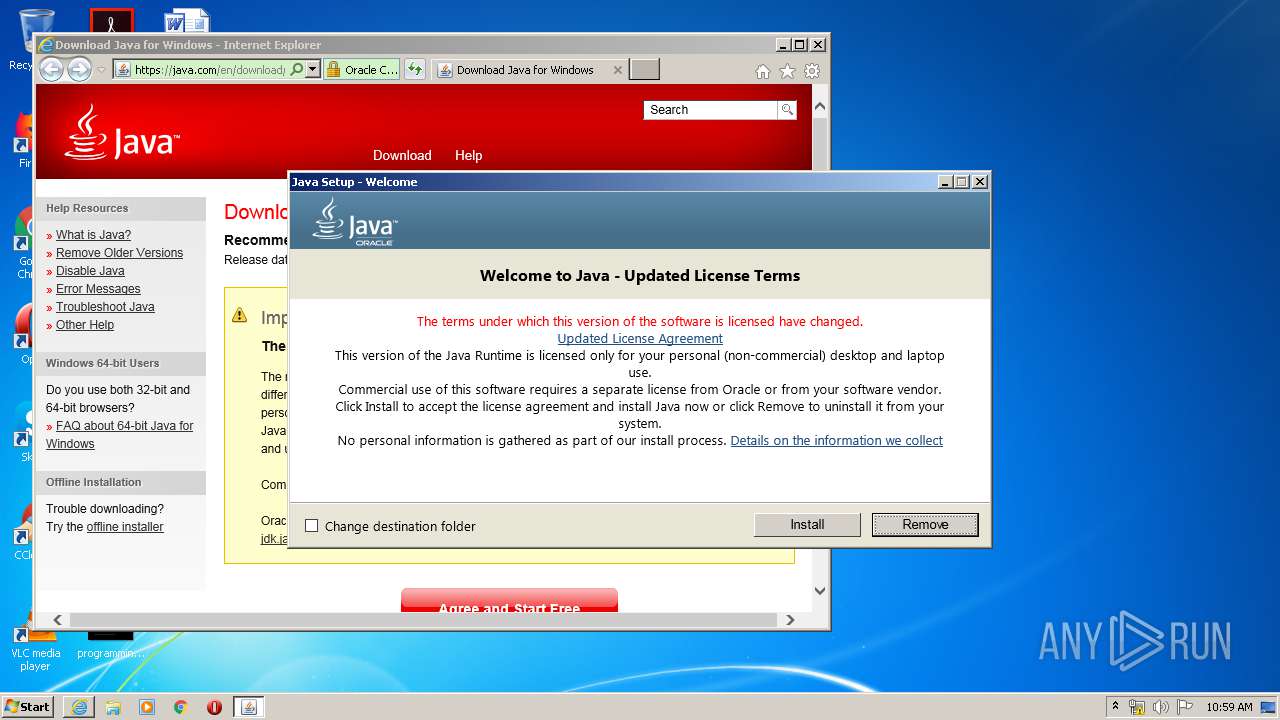Open the IE tools gear menu
Screen dimensions: 1280x720
(812, 71)
